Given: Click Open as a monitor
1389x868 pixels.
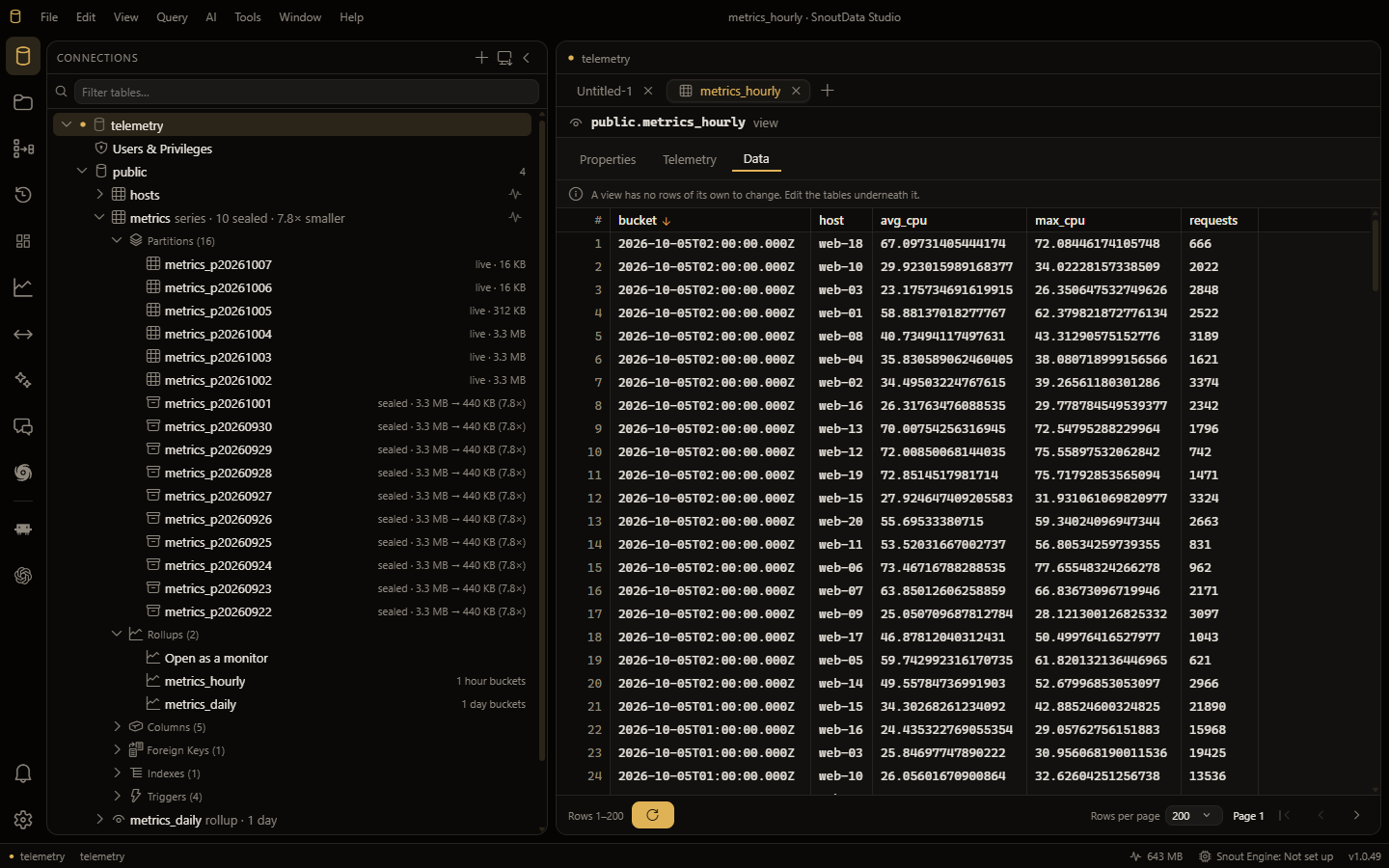Looking at the screenshot, I should point(216,658).
